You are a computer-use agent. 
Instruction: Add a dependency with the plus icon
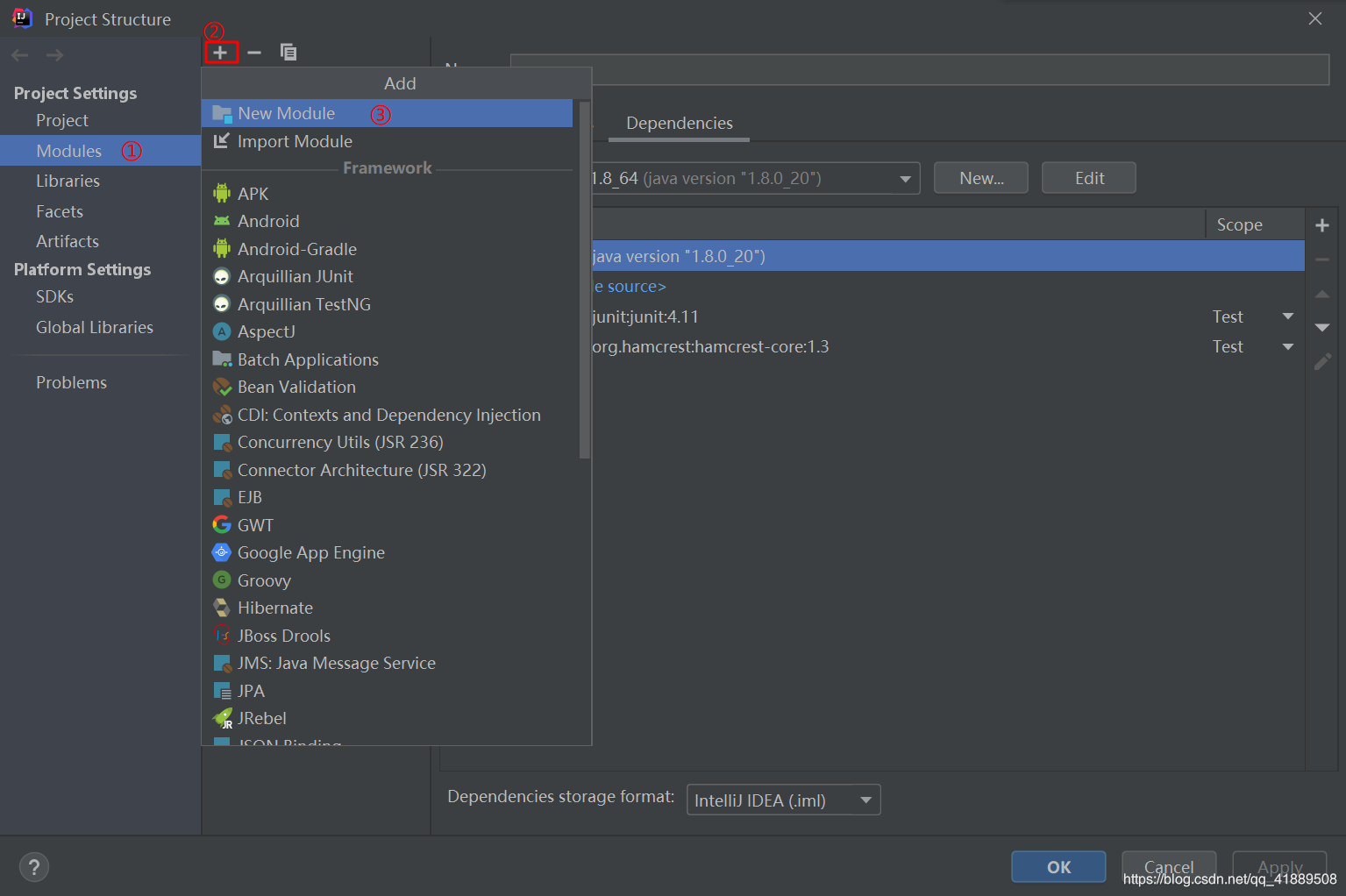(x=1322, y=225)
